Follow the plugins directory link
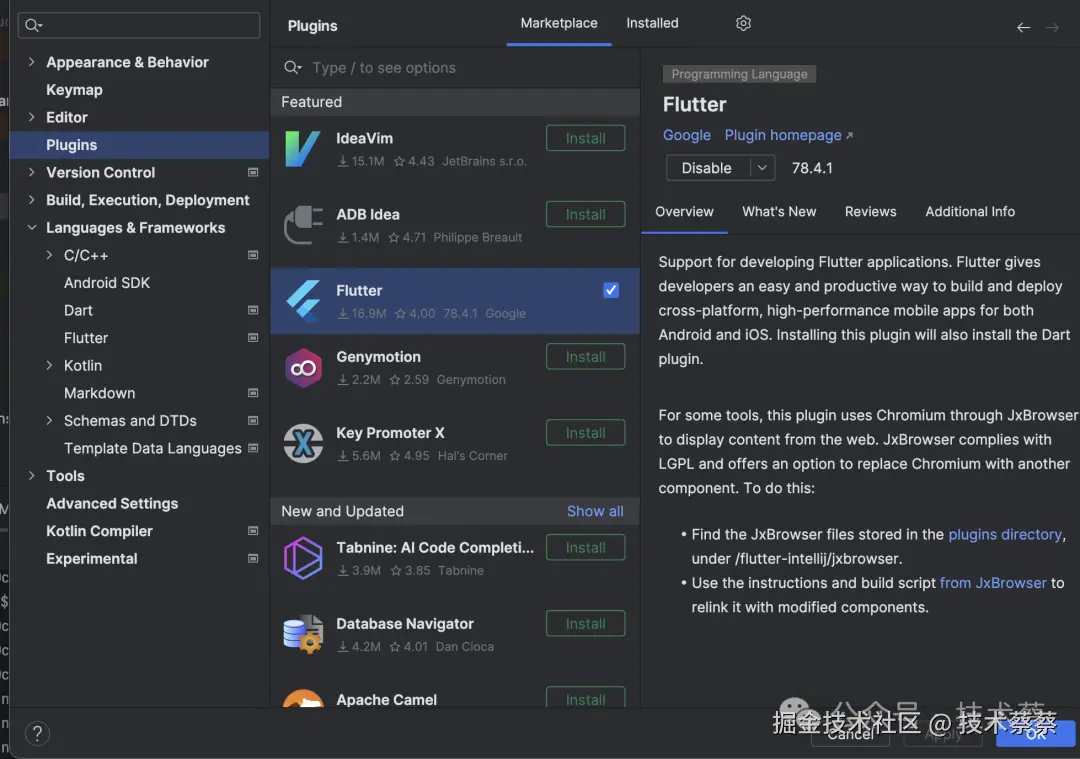The height and width of the screenshot is (759, 1080). pyautogui.click(x=1005, y=534)
